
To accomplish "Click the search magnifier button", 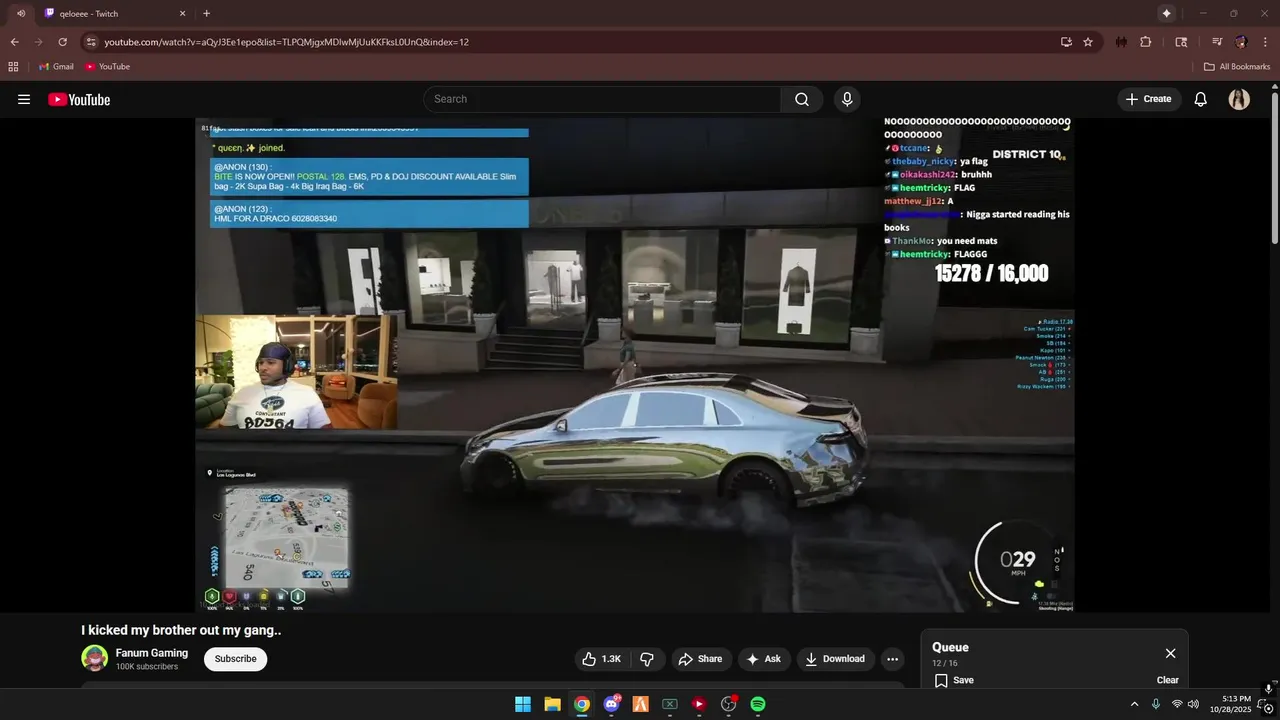I will pos(802,99).
